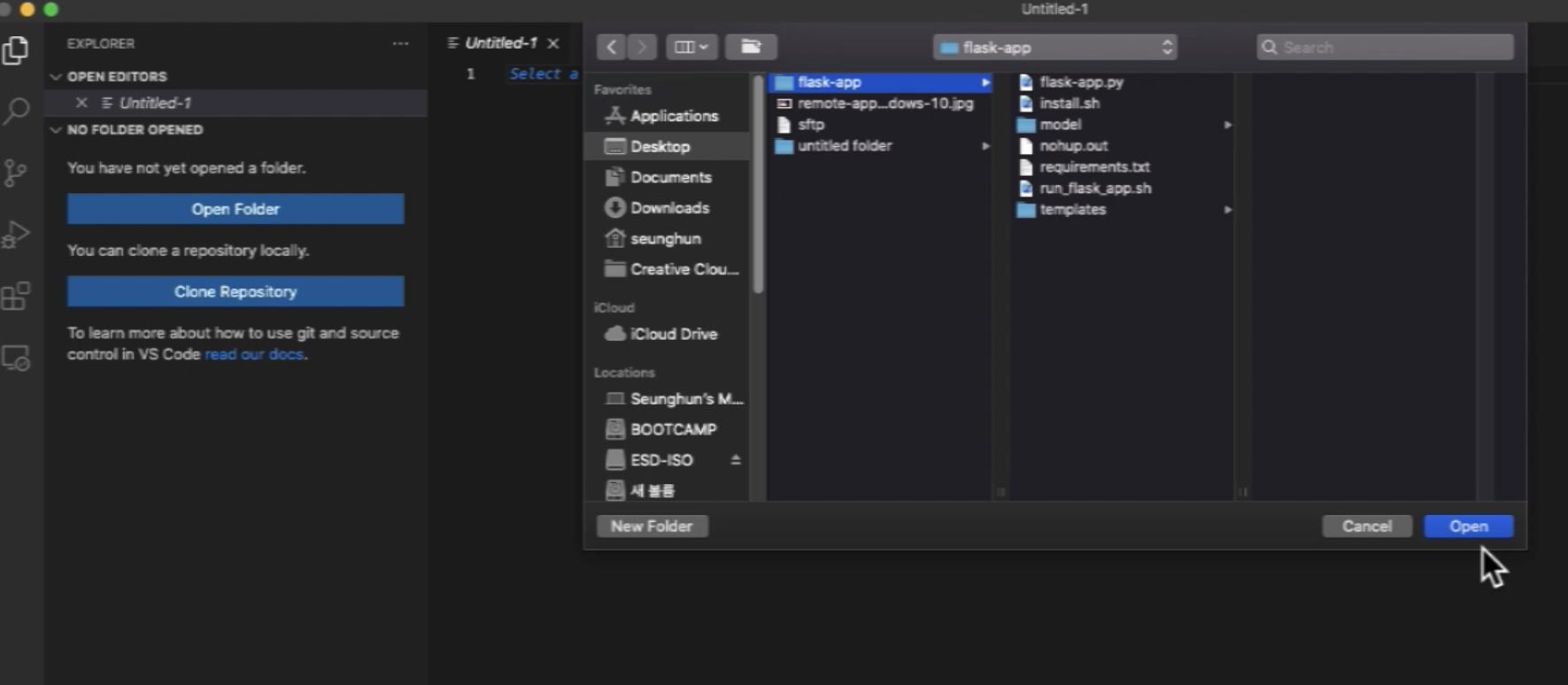Open the Search view in activity bar
This screenshot has width=1568, height=685.
tap(16, 112)
